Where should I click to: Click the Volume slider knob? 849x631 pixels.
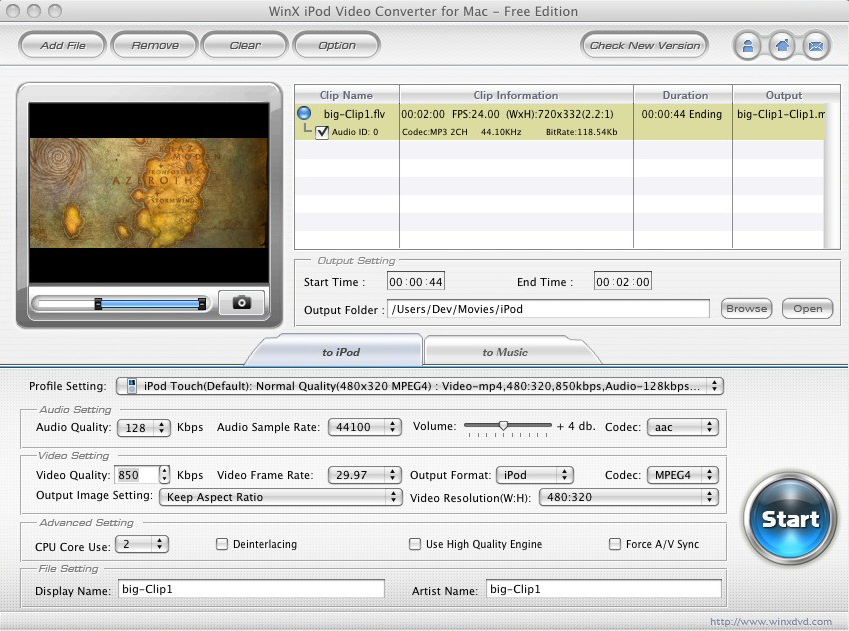504,426
